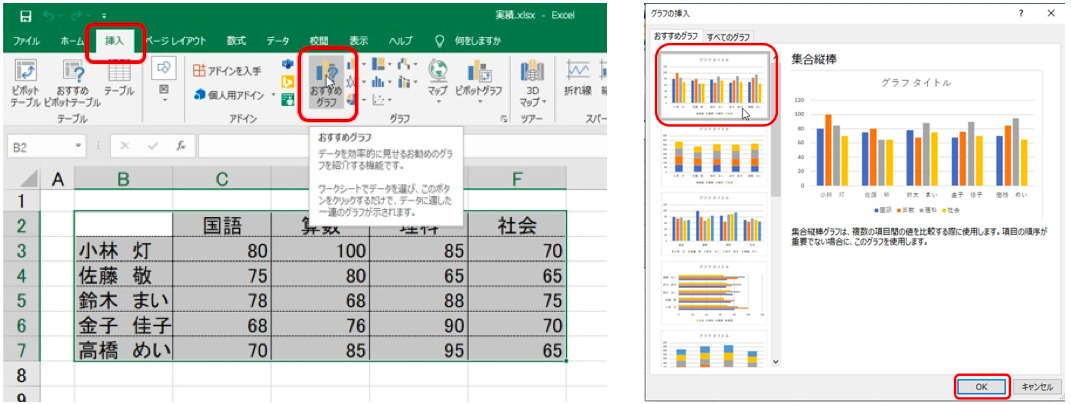Click the formula bar enter (checkmark) icon
The width and height of the screenshot is (1071, 404).
tap(154, 146)
